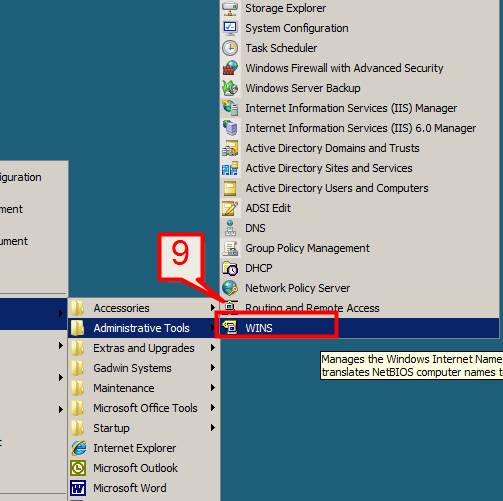
Task: Click the Group Policy Management icon
Action: 230,248
